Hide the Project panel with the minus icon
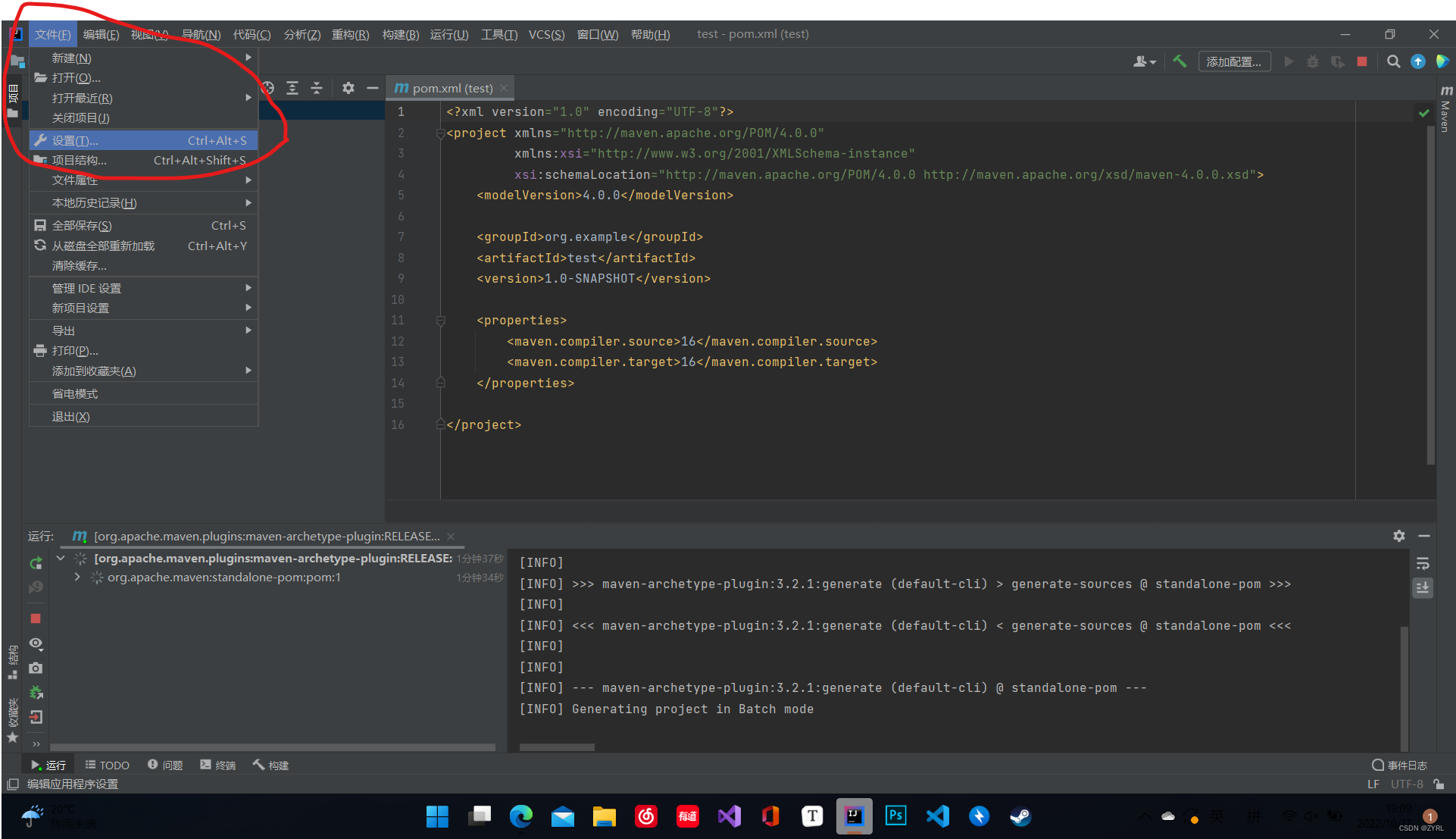 pos(372,88)
